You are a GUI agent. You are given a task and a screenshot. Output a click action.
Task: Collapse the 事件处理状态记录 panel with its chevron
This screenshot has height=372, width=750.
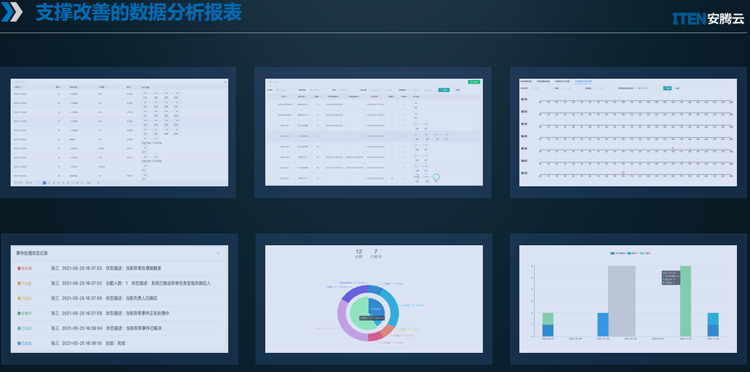click(218, 253)
